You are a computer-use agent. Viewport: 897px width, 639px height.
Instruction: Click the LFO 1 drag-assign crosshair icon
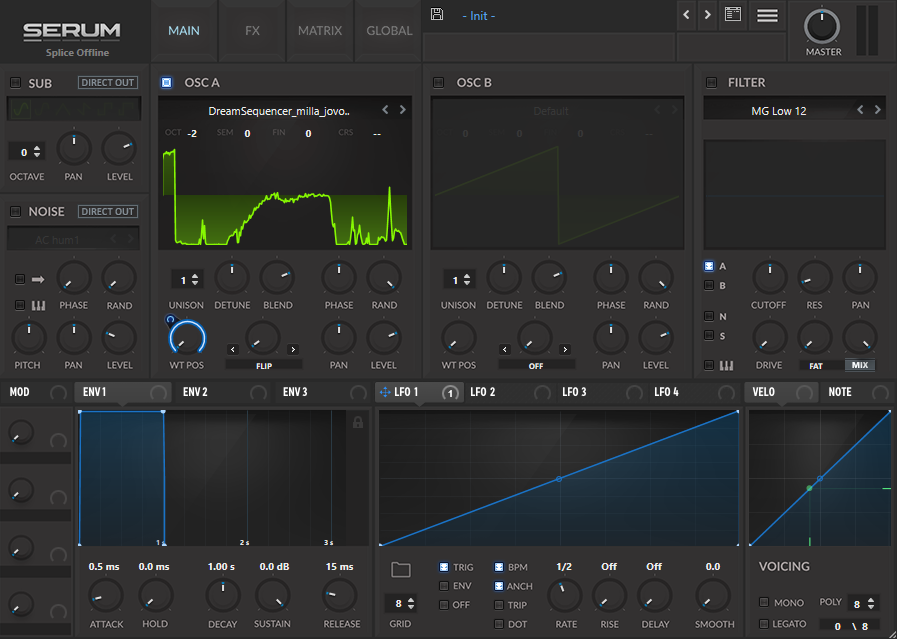(x=385, y=392)
